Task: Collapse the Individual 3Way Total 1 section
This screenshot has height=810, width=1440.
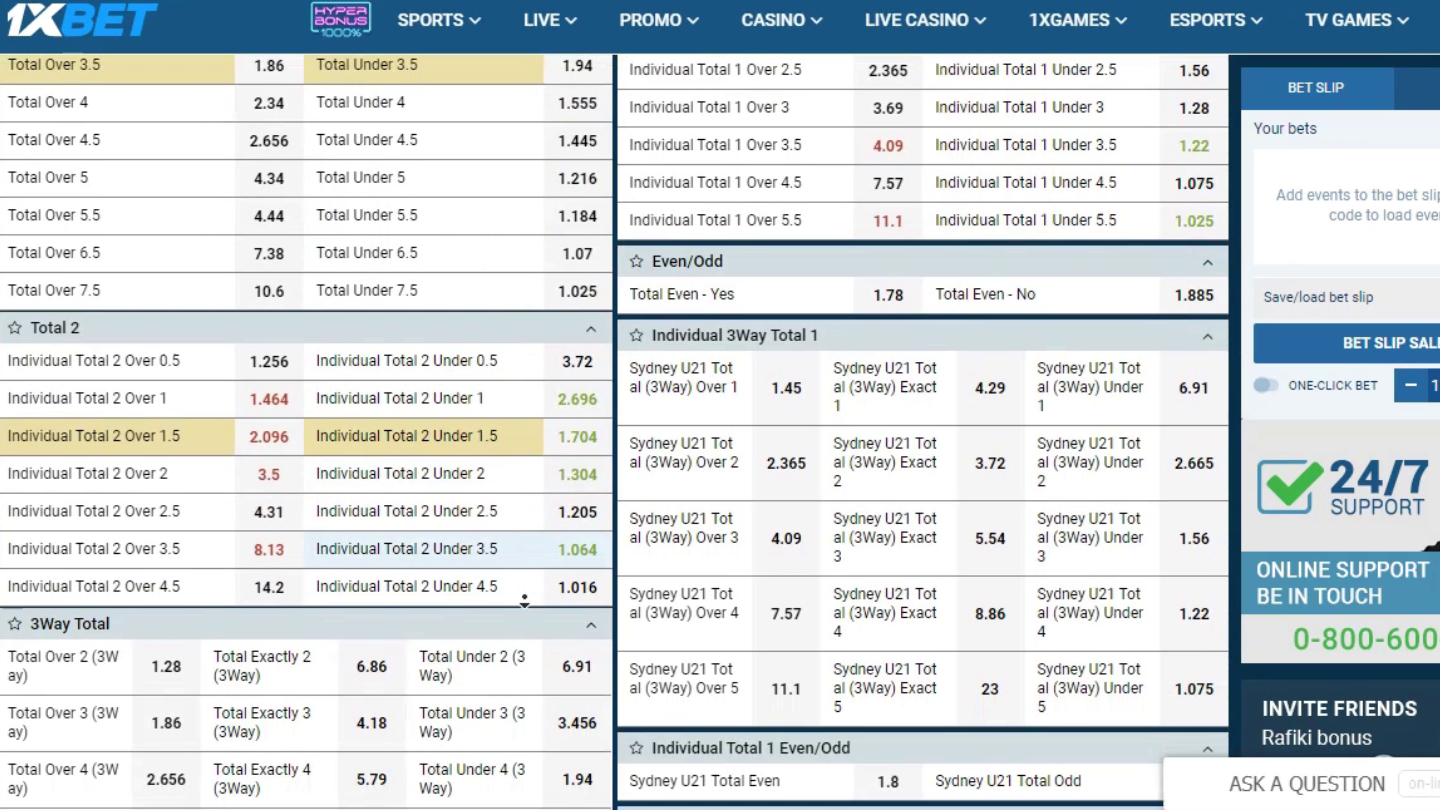Action: 1207,337
